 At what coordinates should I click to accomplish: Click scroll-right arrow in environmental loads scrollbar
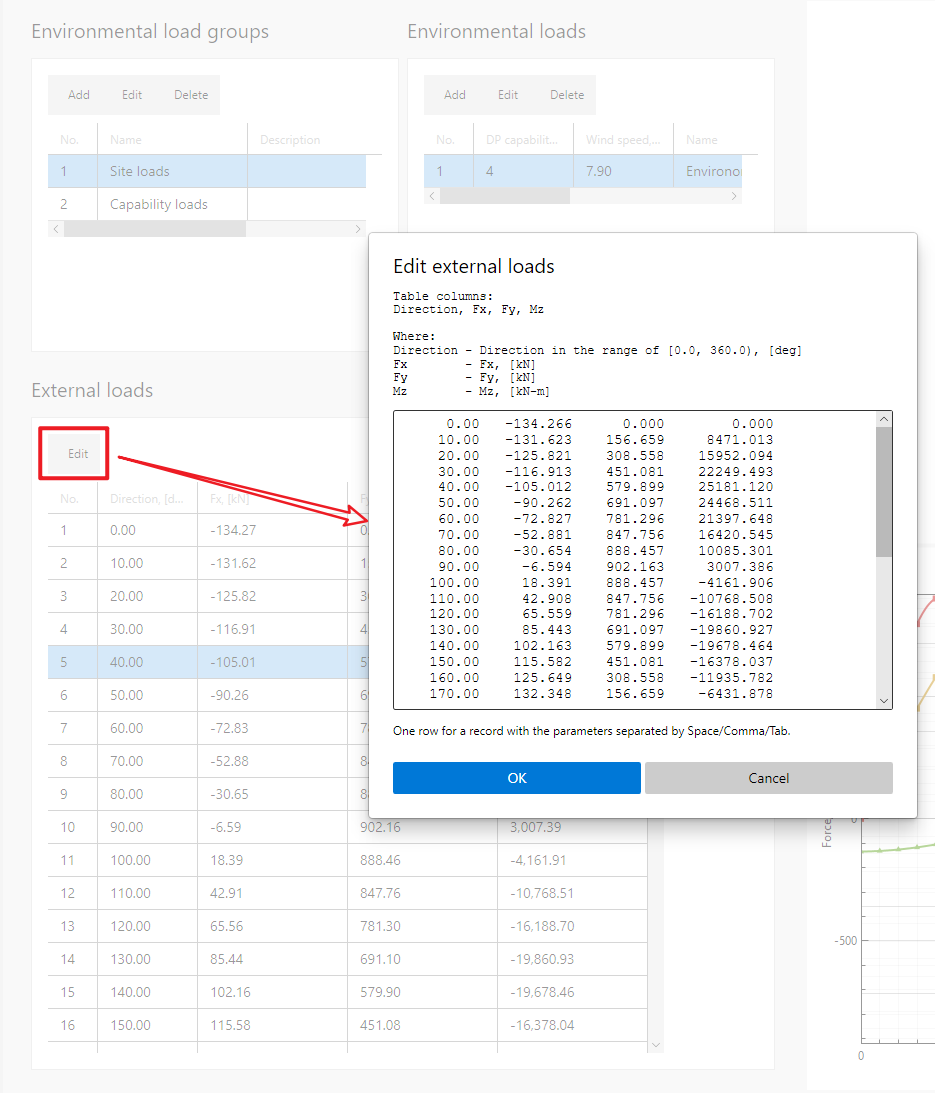[x=733, y=197]
